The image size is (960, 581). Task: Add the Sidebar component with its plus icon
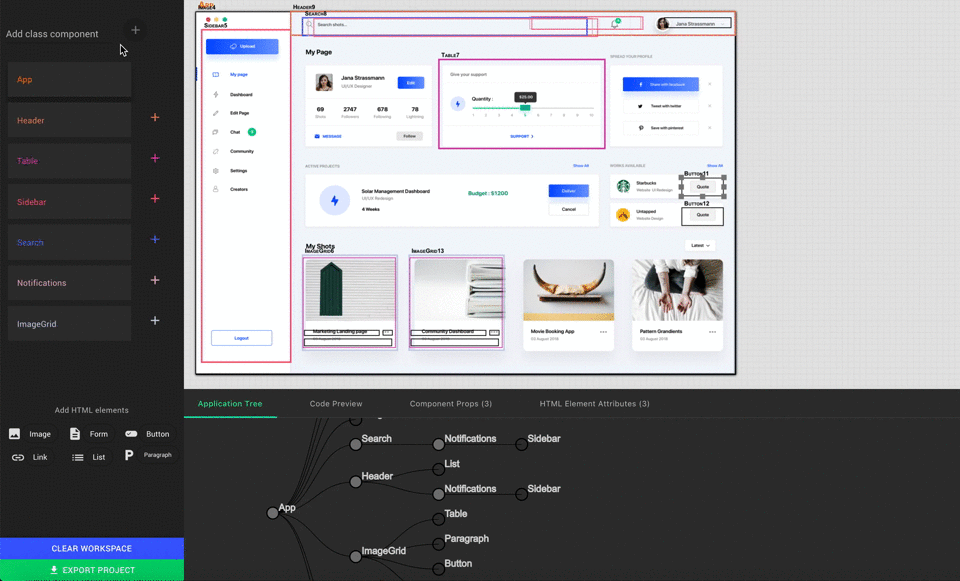coord(155,199)
